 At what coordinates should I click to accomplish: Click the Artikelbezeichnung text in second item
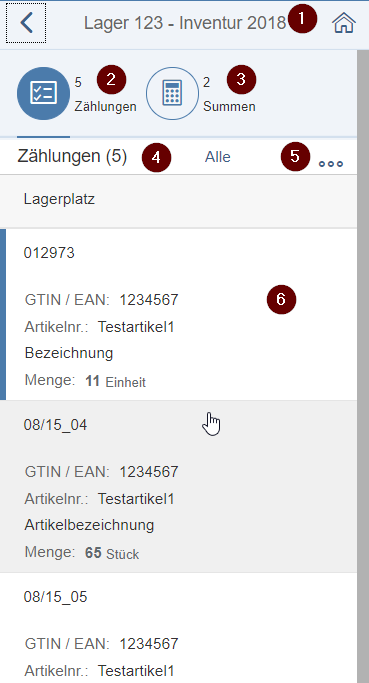pyautogui.click(x=89, y=525)
